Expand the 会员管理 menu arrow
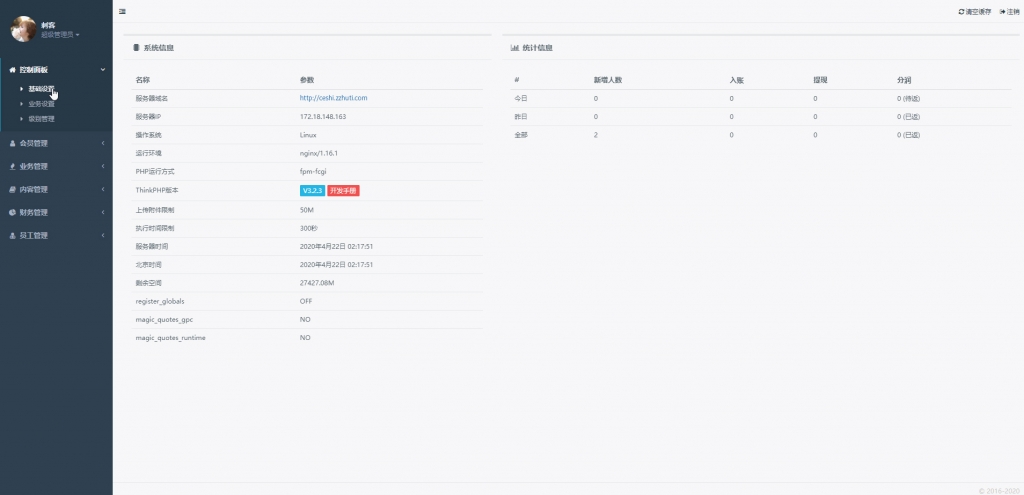The width and height of the screenshot is (1024, 495). (103, 143)
